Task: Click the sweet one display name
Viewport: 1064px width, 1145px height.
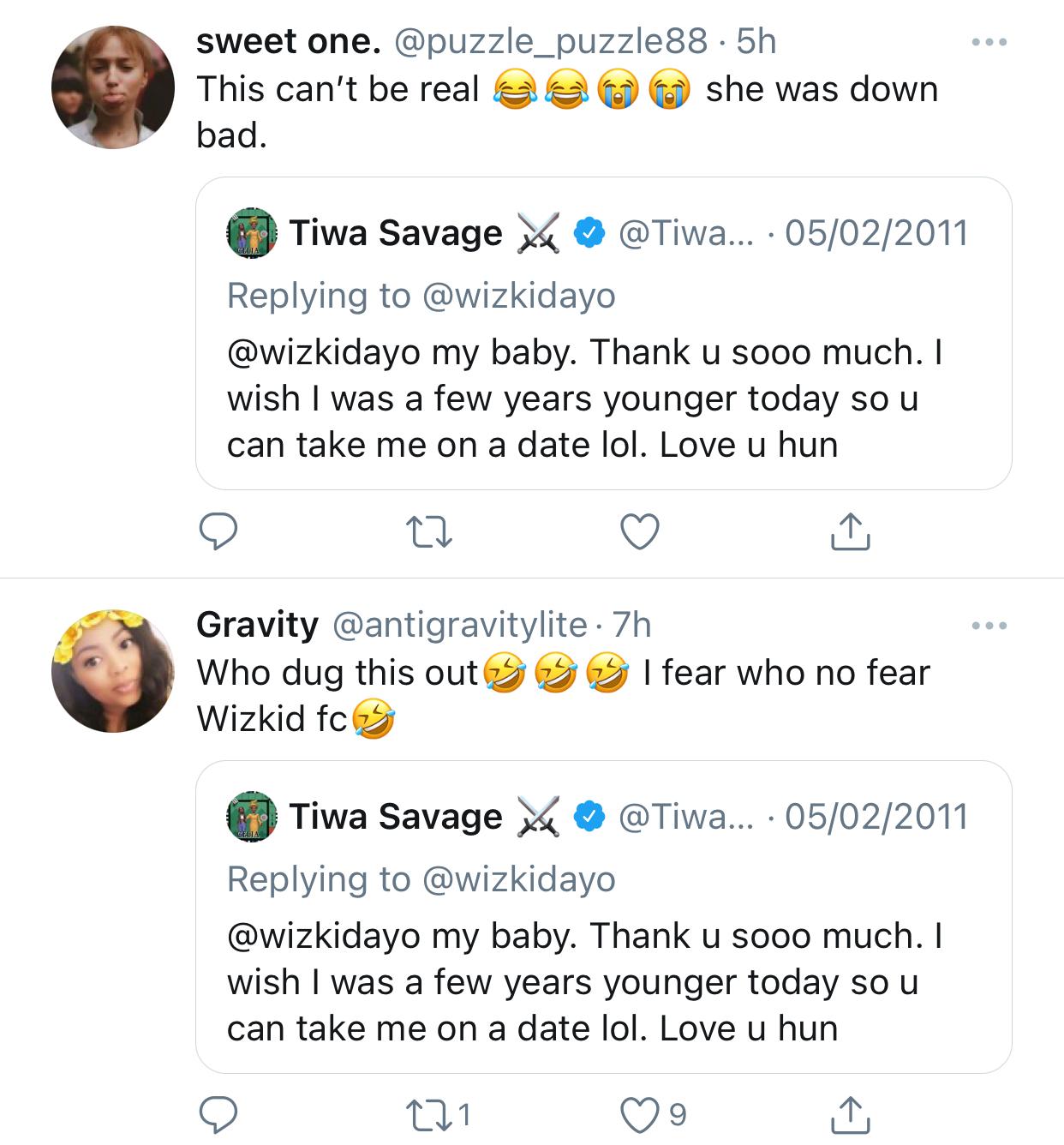Action: pyautogui.click(x=288, y=41)
